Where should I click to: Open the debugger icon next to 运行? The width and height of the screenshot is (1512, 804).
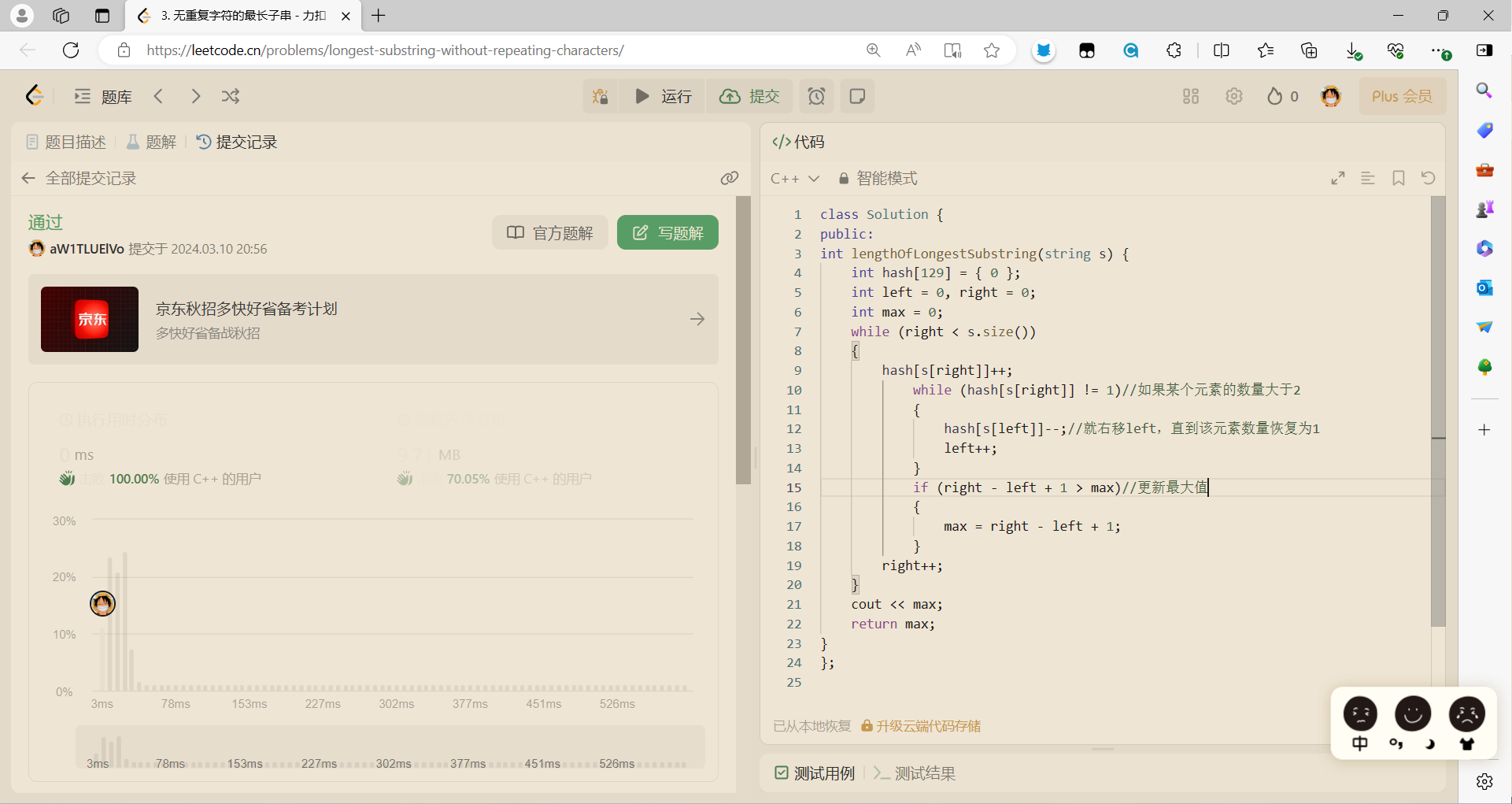coord(601,96)
